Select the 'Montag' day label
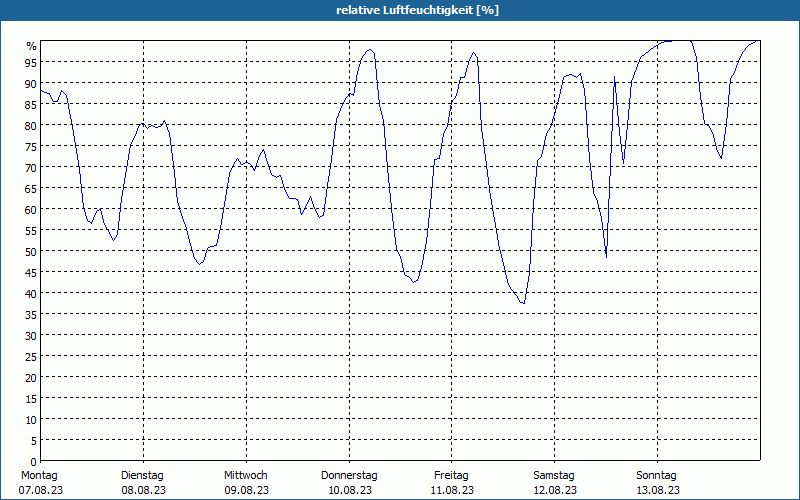 (x=39, y=475)
